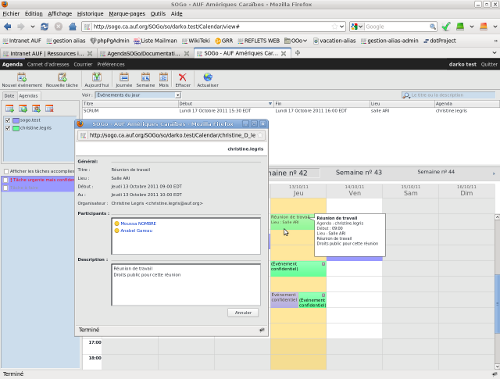Click the green checkmark toolbar icon
This screenshot has width=500, height=379.
pos(446,26)
